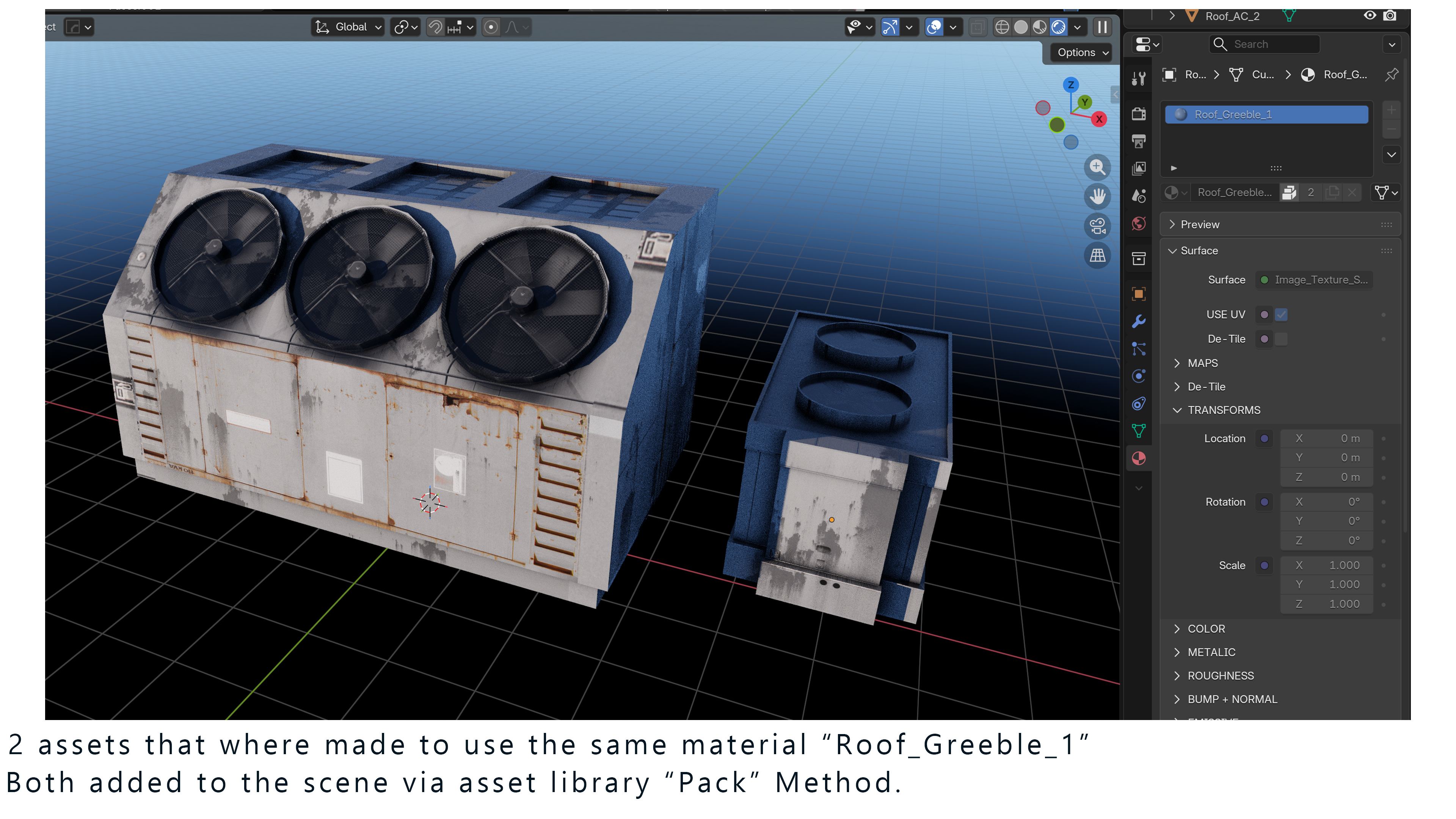Open the Scene properties tab icon
This screenshot has height=819, width=1456.
point(1138,196)
